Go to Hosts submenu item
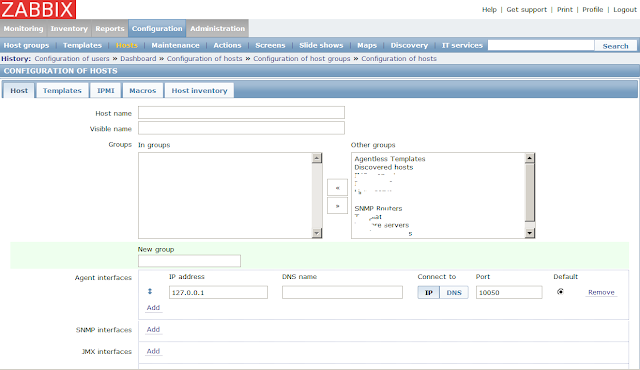 [127, 45]
